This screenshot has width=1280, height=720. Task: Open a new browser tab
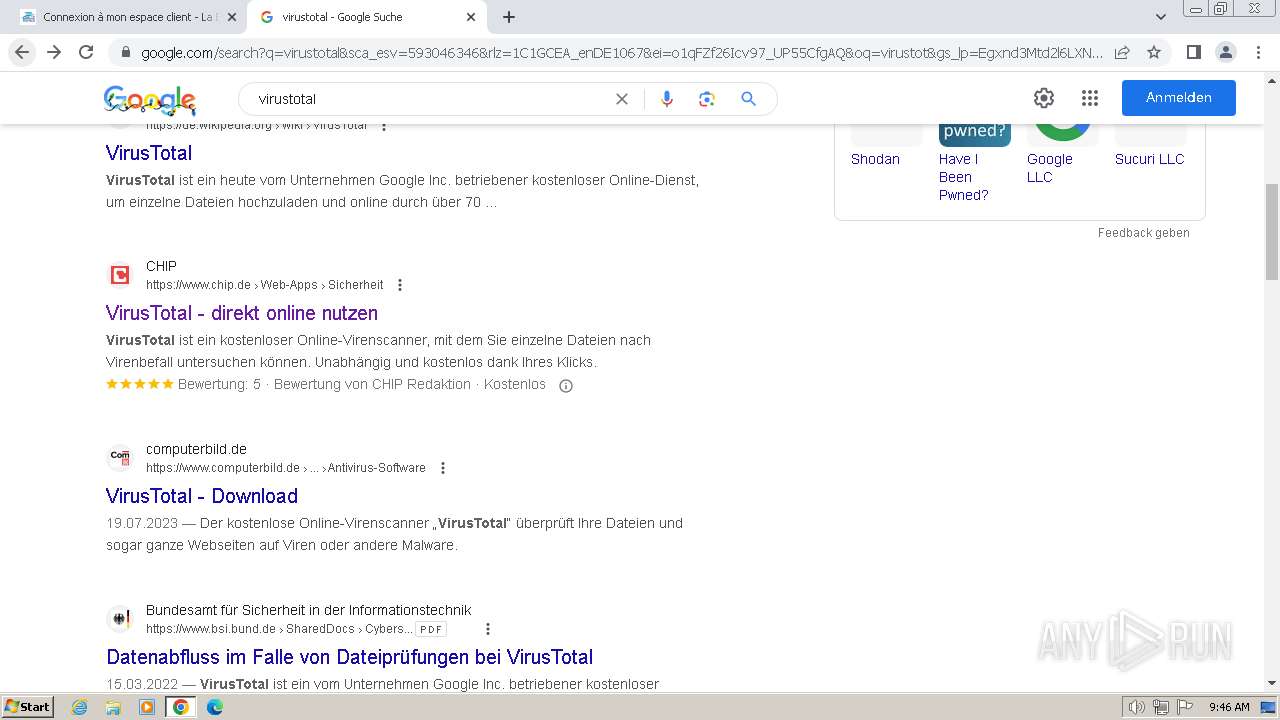pos(509,17)
